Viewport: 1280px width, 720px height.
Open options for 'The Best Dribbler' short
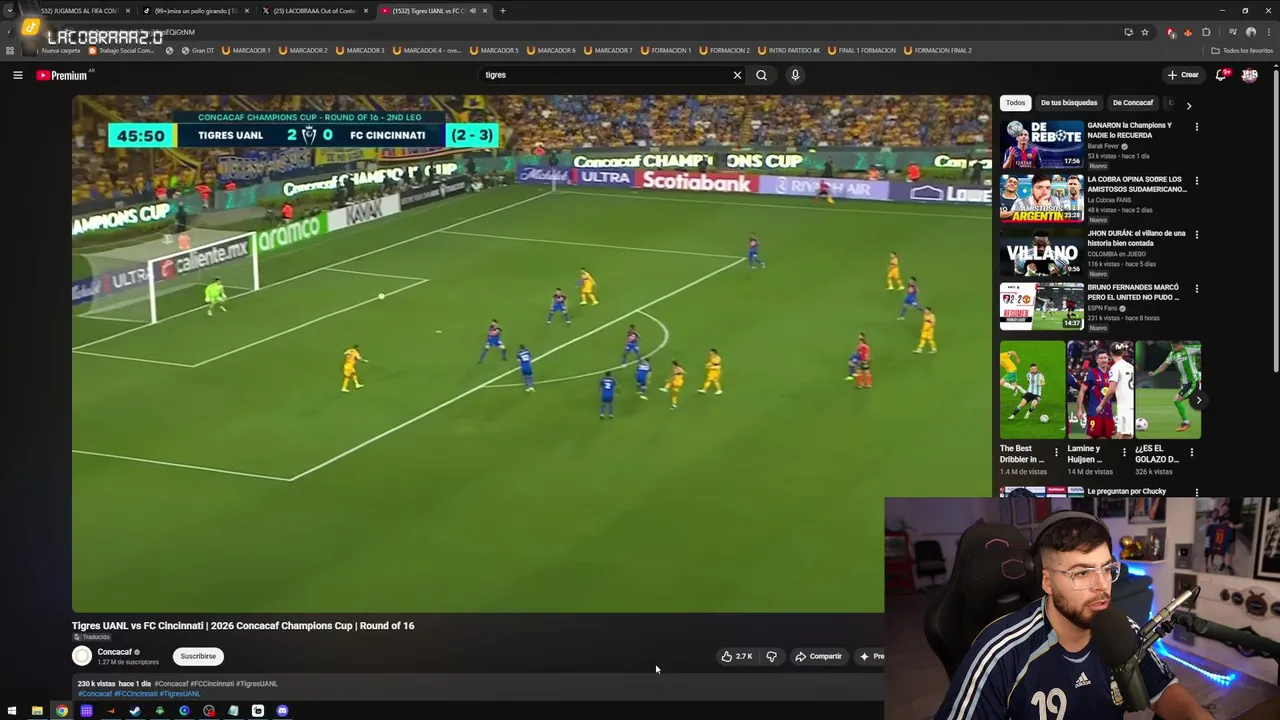point(1057,452)
